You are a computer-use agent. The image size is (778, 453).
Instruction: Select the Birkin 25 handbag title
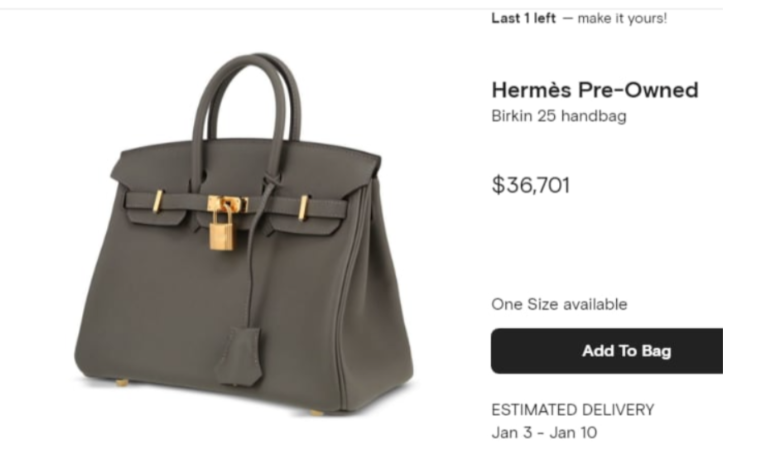pyautogui.click(x=559, y=116)
